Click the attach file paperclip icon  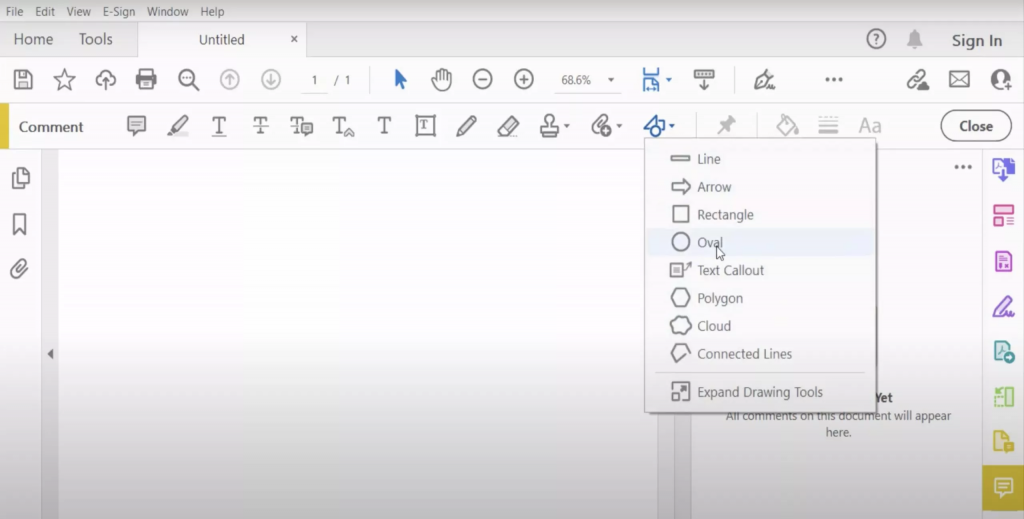click(601, 125)
